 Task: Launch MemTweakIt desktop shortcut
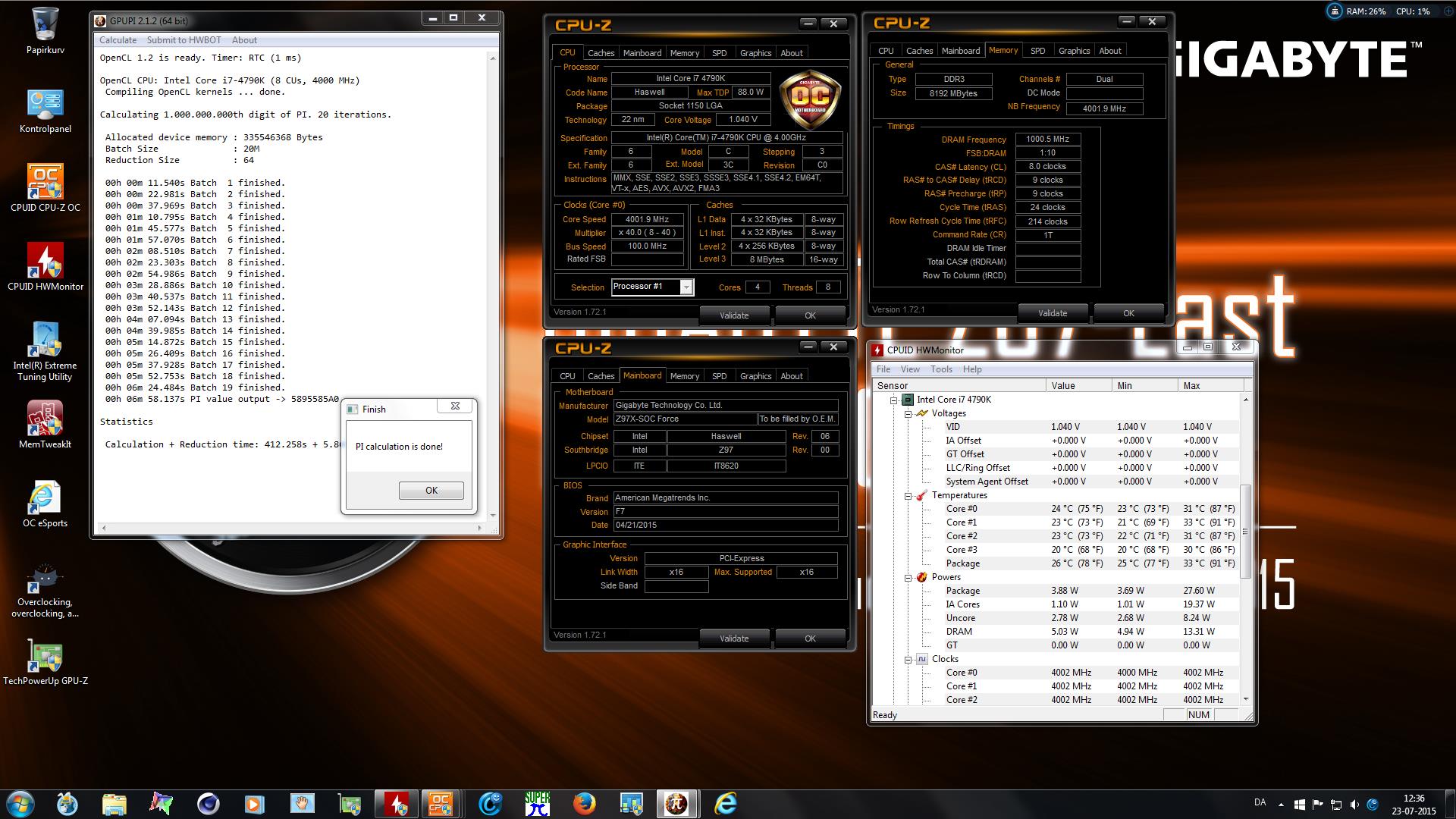point(45,425)
